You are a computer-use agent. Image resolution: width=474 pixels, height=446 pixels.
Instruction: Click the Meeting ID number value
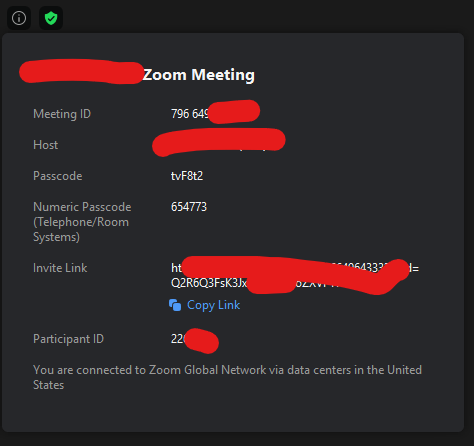point(215,113)
